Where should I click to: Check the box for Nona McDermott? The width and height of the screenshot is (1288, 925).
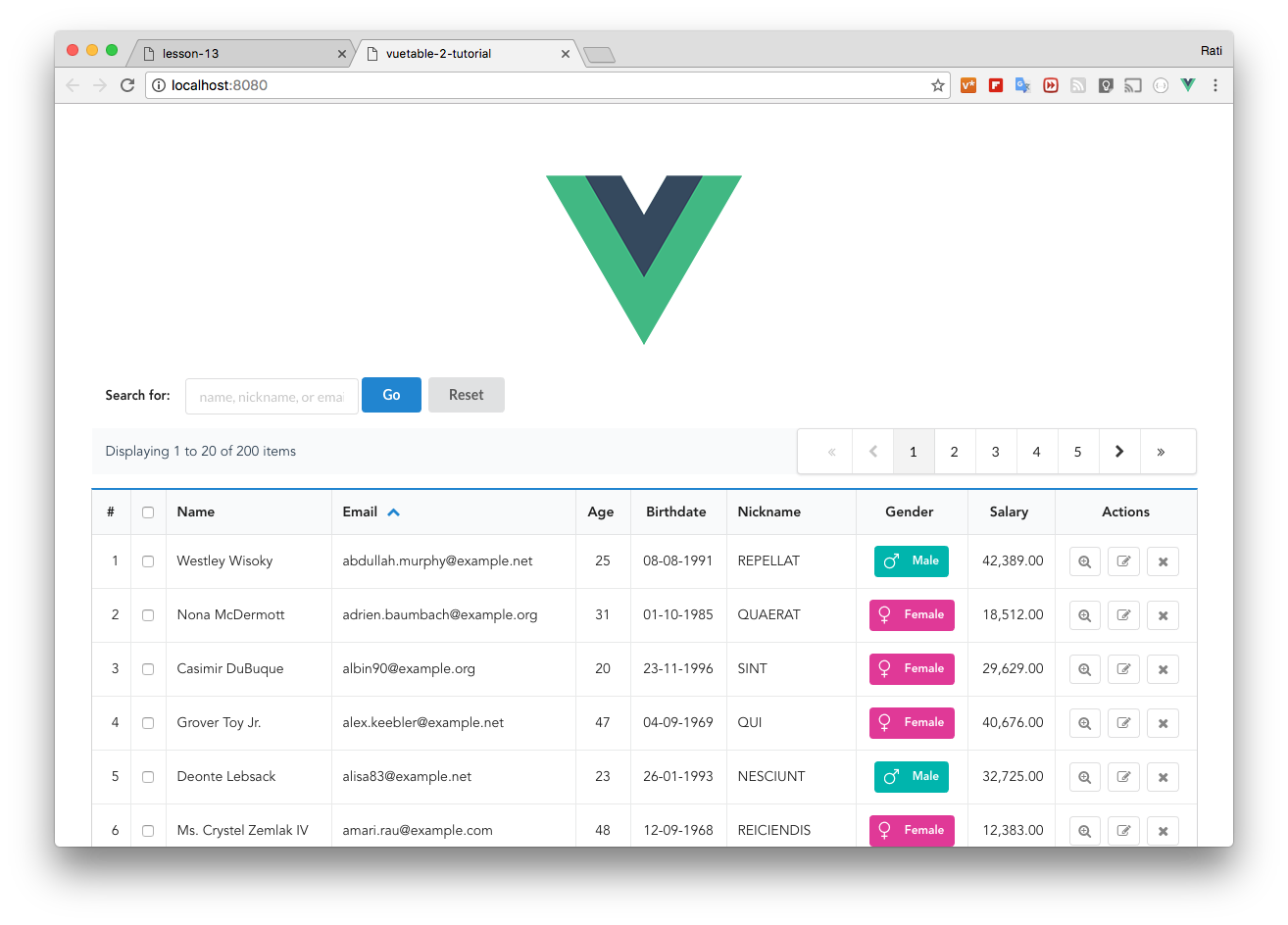[148, 615]
